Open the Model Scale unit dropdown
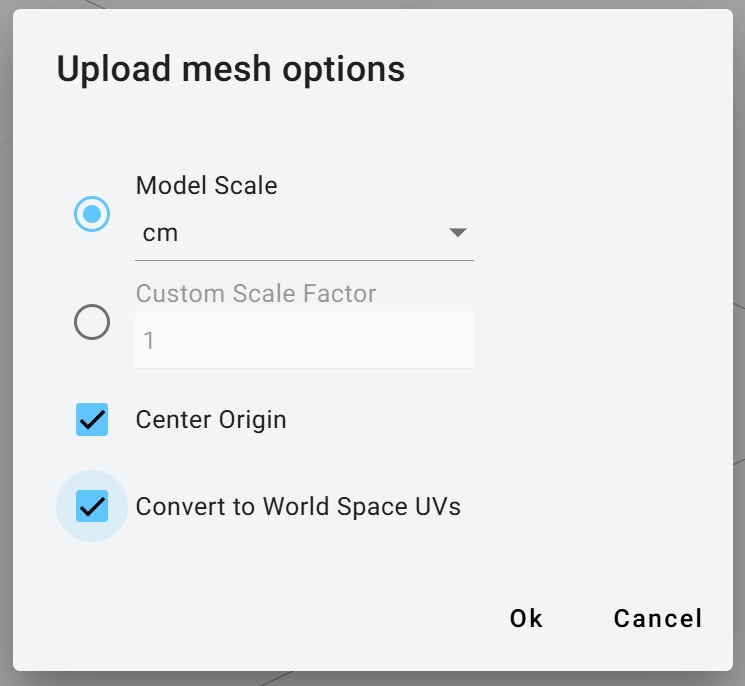This screenshot has height=686, width=745. pyautogui.click(x=304, y=233)
